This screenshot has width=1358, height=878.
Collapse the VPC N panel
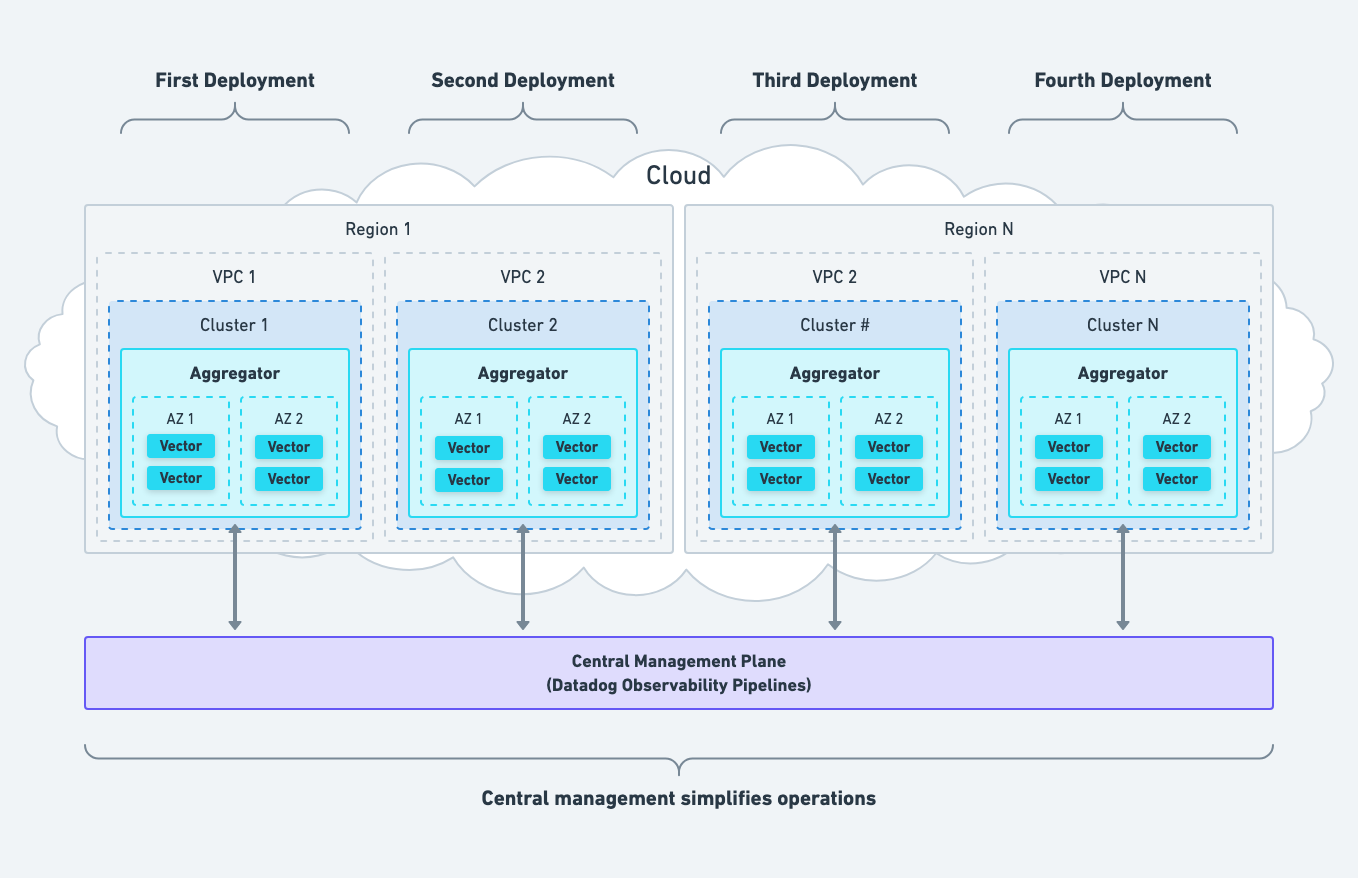[x=1122, y=277]
